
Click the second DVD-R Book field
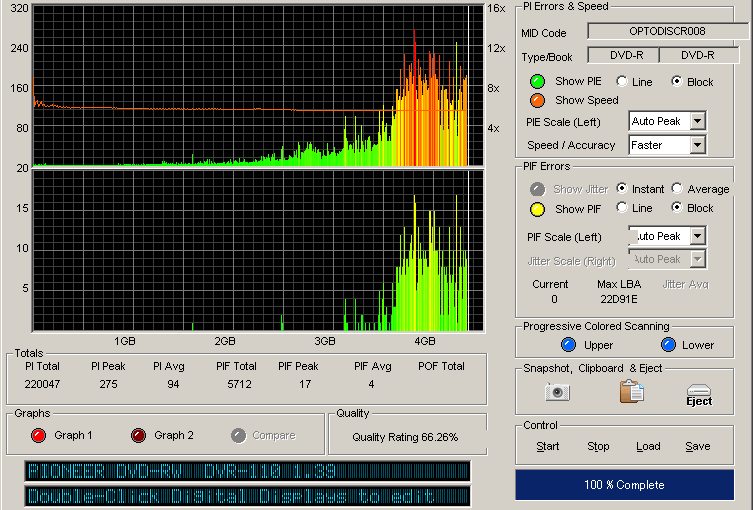click(699, 55)
